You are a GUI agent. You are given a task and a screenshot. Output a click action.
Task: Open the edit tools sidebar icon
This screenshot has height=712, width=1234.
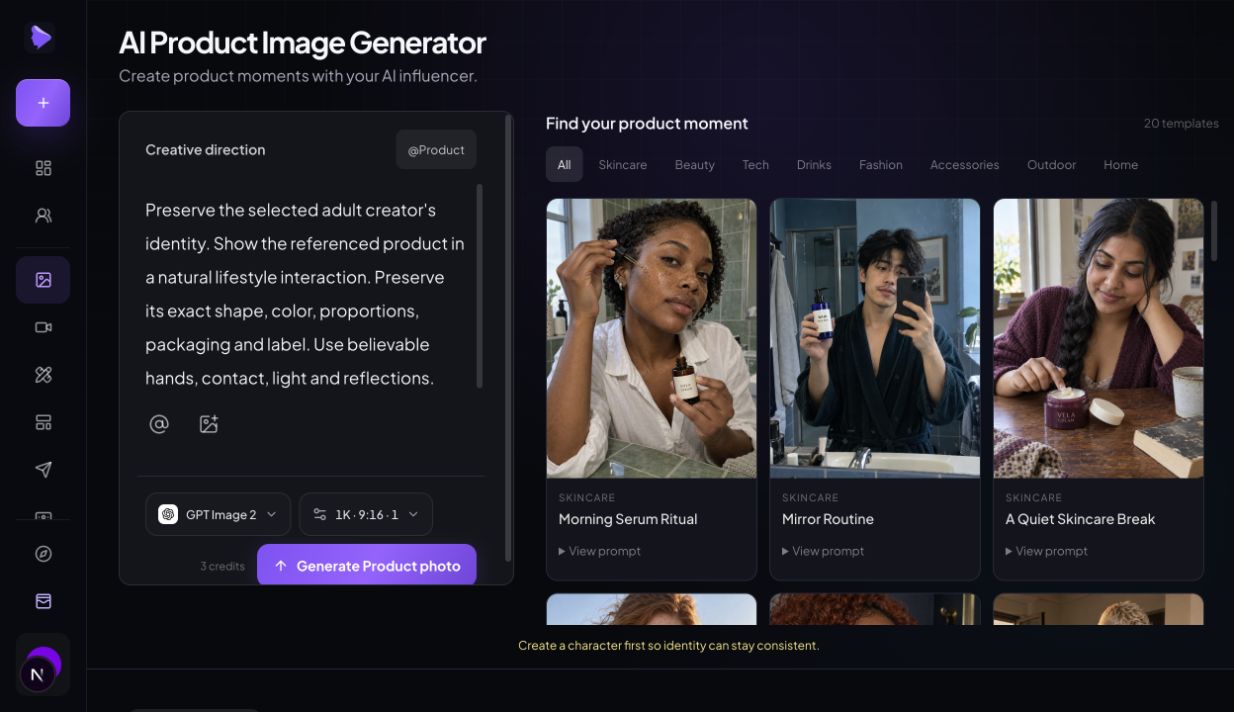coord(43,375)
